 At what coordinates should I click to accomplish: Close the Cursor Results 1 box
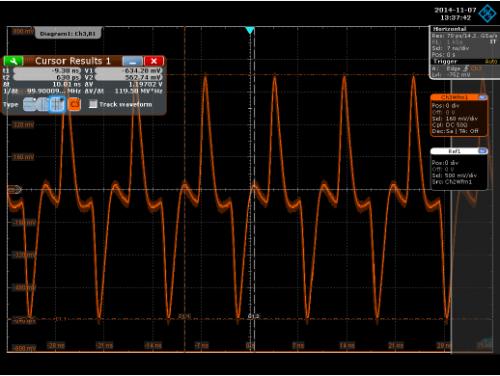coord(154,61)
